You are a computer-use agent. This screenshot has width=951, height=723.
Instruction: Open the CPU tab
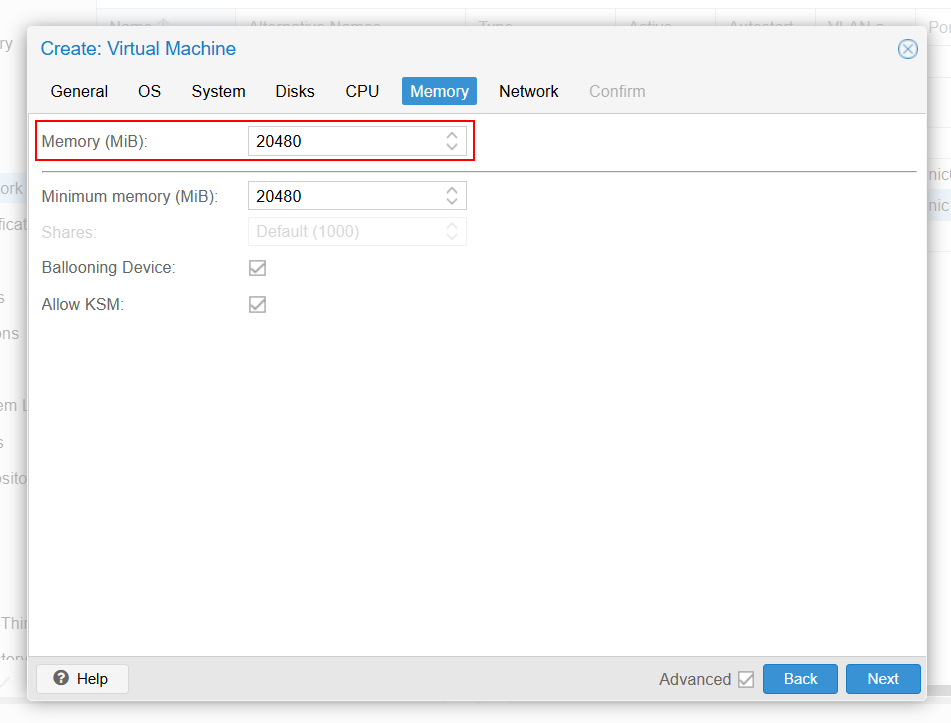(x=362, y=91)
